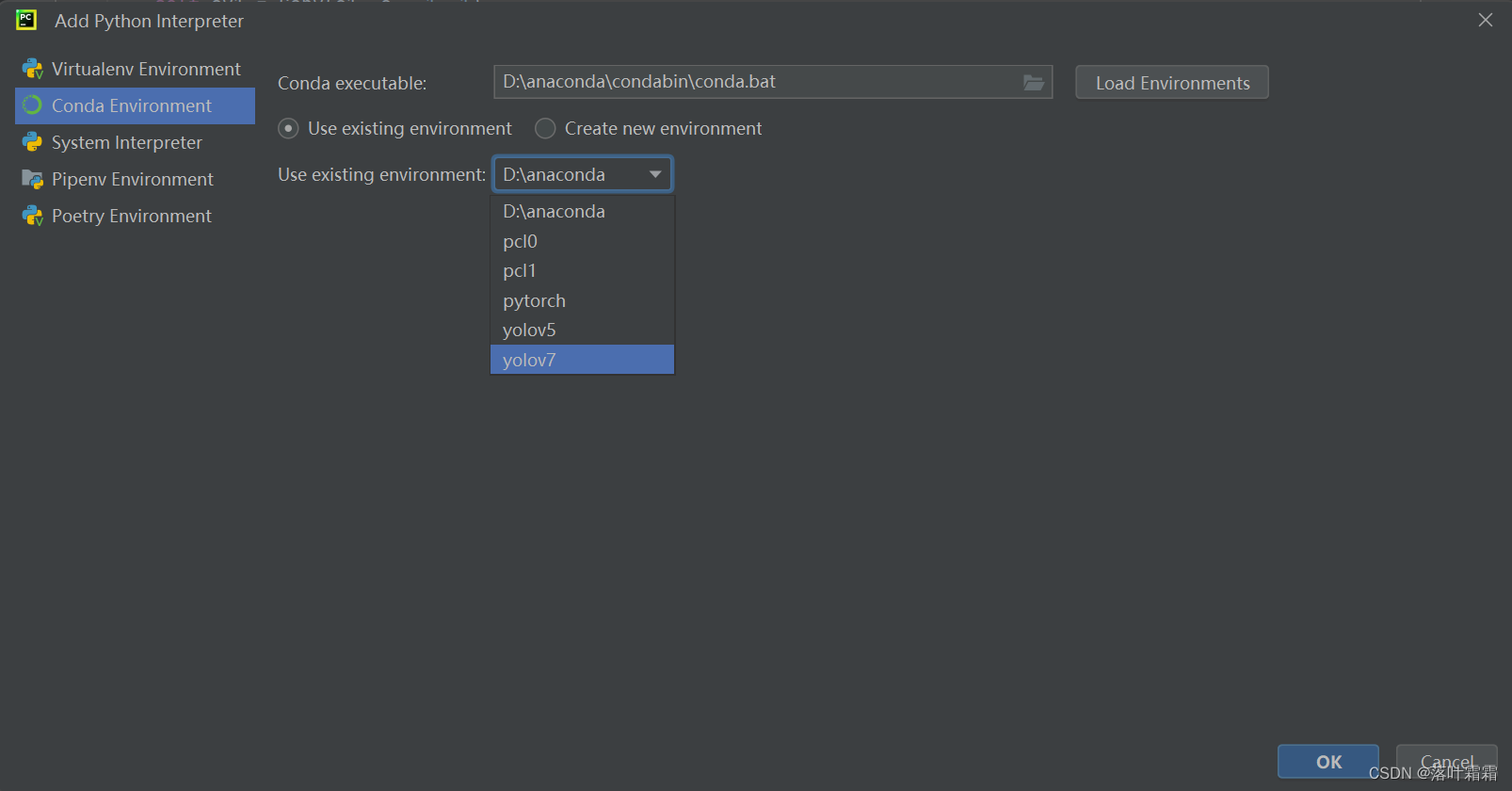Click the Conda Environment green ring icon
Viewport: 1512px width, 791px height.
(x=33, y=105)
